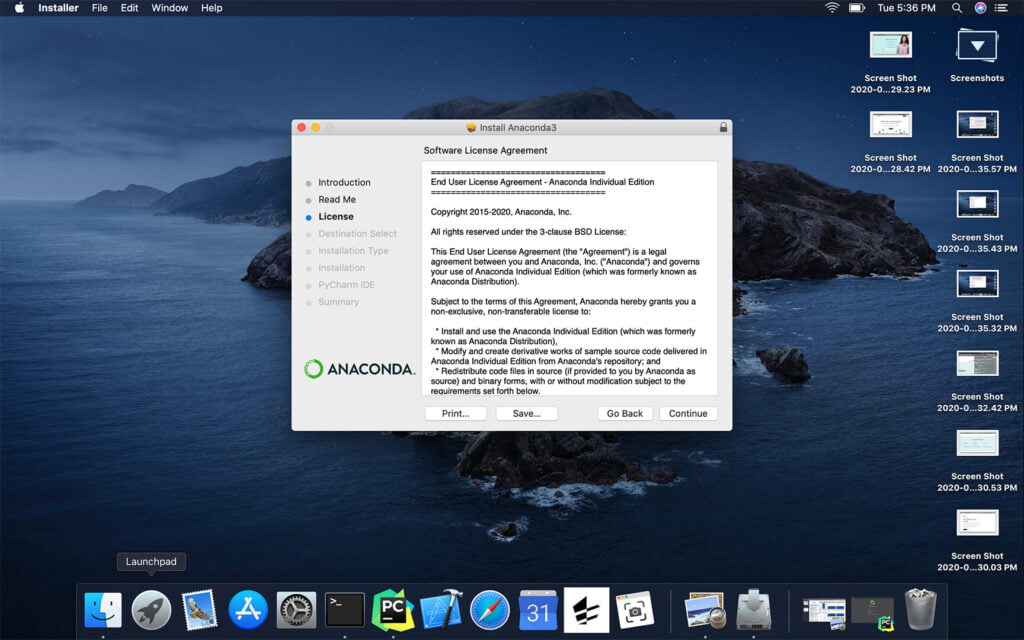Image resolution: width=1024 pixels, height=640 pixels.
Task: Click Continue to accept and proceed
Action: click(x=688, y=413)
